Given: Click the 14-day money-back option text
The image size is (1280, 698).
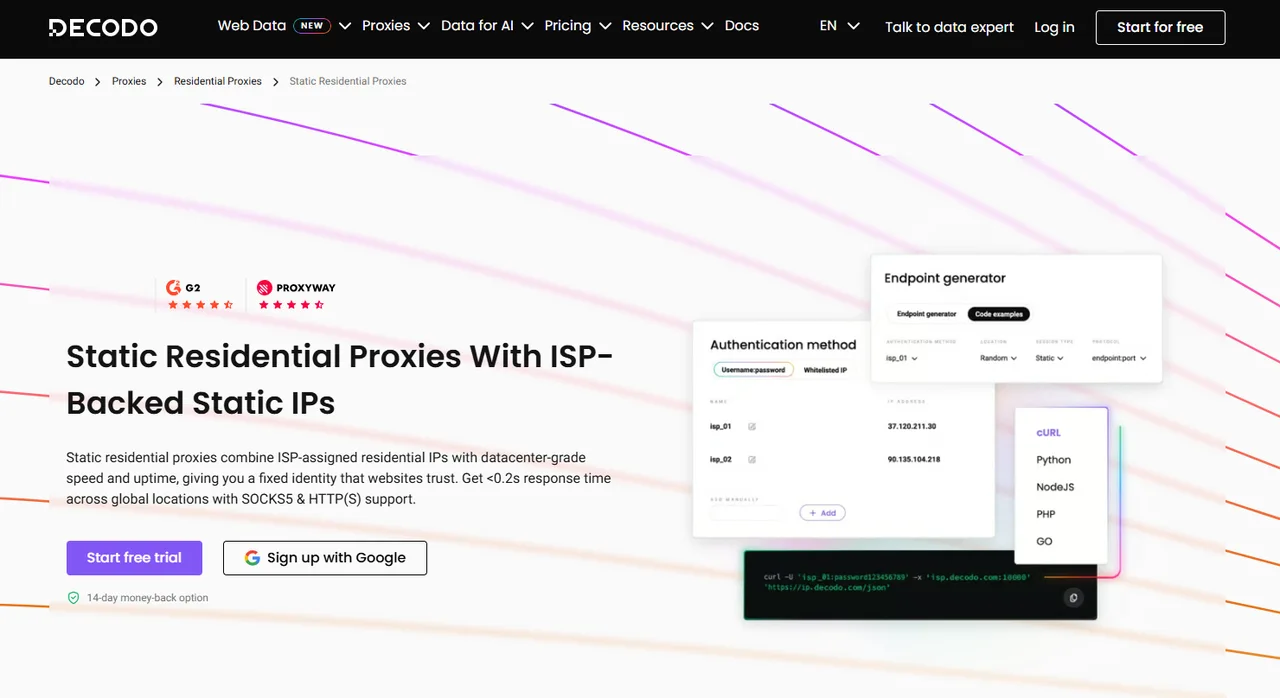Looking at the screenshot, I should [148, 598].
